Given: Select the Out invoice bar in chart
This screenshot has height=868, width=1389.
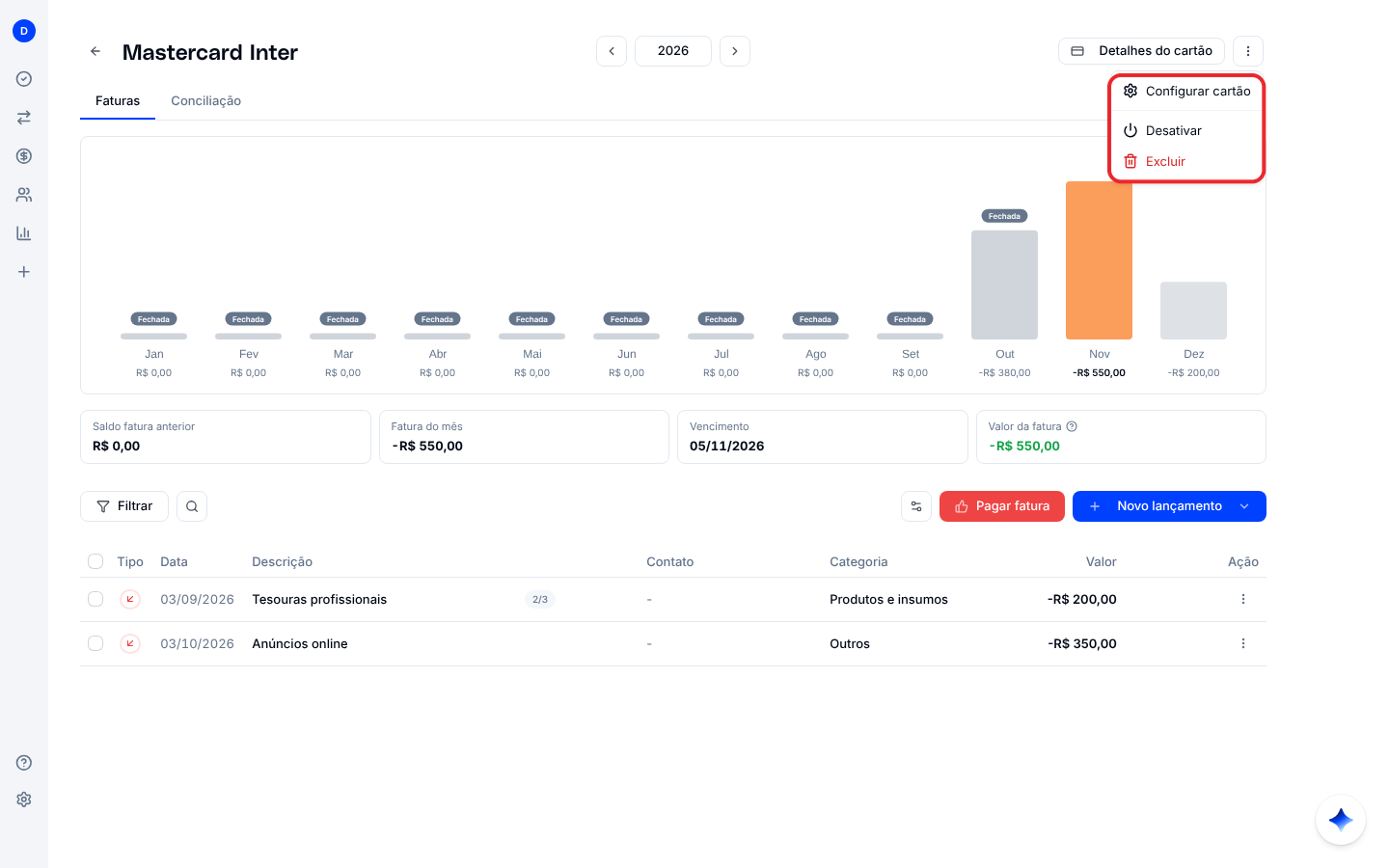Looking at the screenshot, I should click(x=1004, y=285).
